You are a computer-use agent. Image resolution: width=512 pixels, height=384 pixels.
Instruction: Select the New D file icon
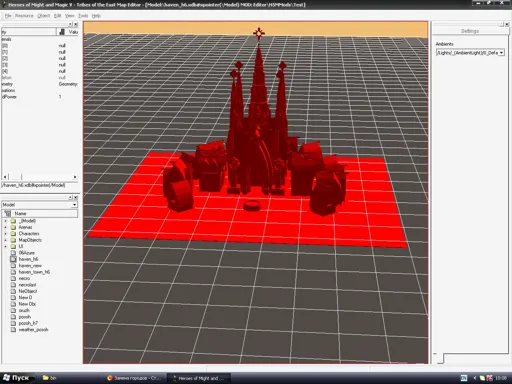pyautogui.click(x=13, y=297)
